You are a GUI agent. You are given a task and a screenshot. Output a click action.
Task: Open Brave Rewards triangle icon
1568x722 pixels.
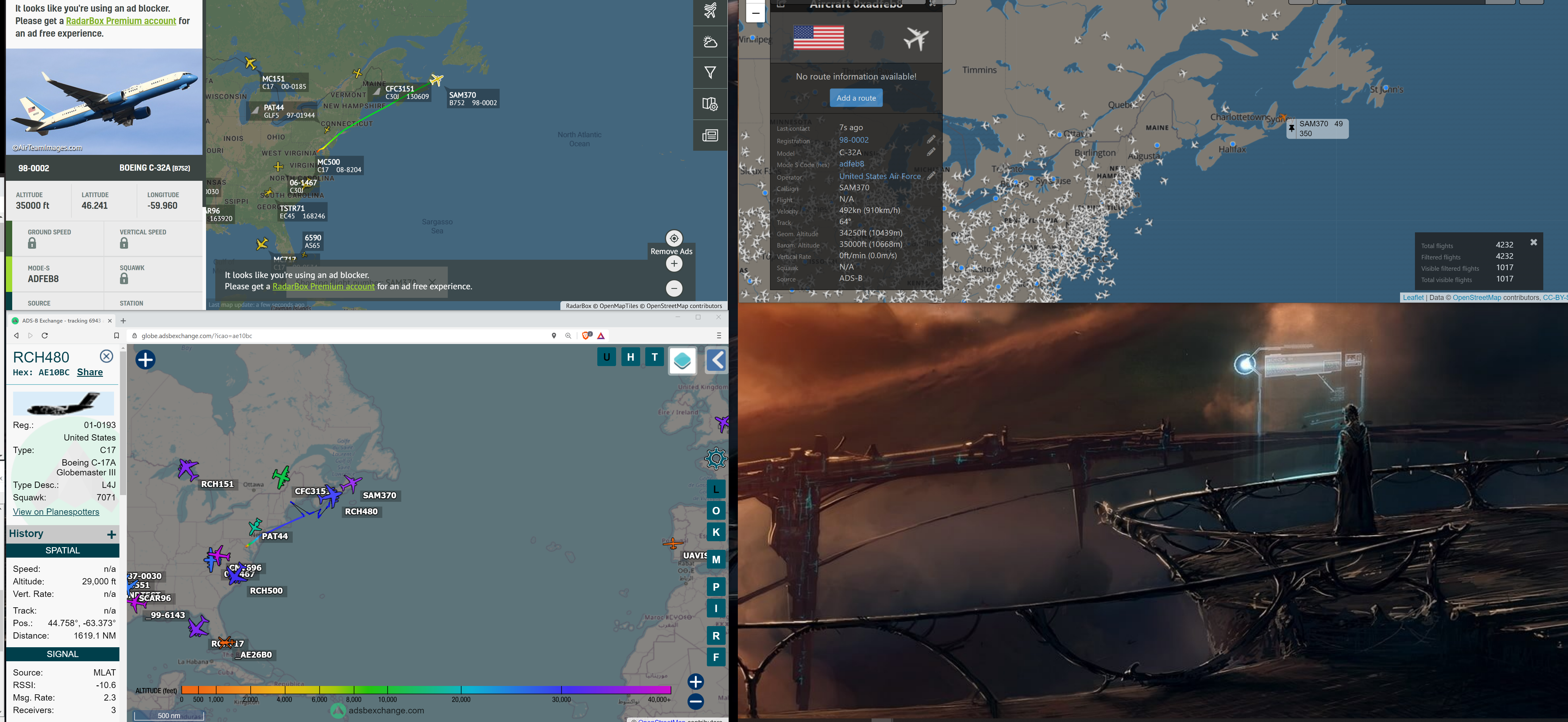point(601,335)
